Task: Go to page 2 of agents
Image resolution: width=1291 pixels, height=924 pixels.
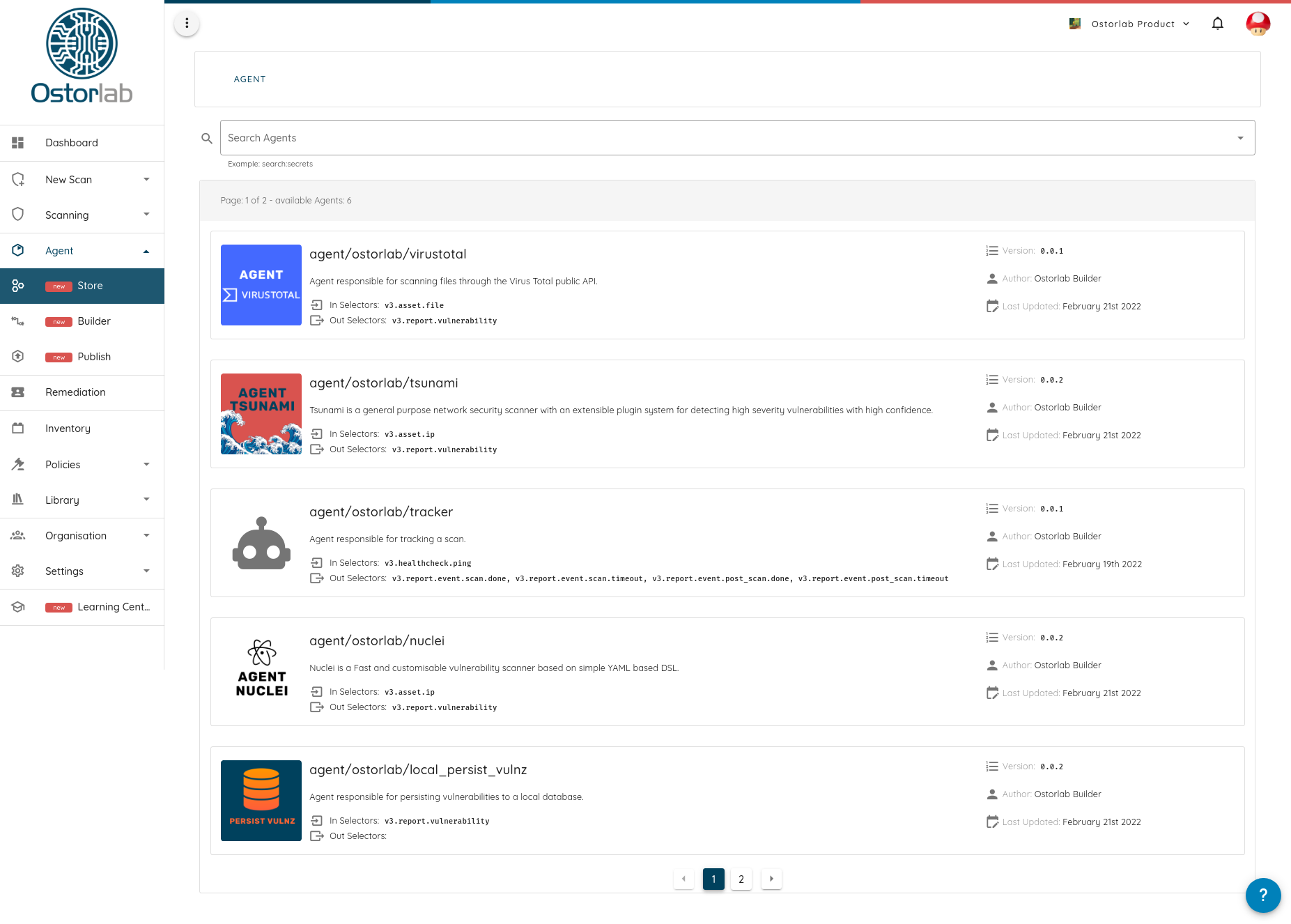Action: (x=741, y=879)
